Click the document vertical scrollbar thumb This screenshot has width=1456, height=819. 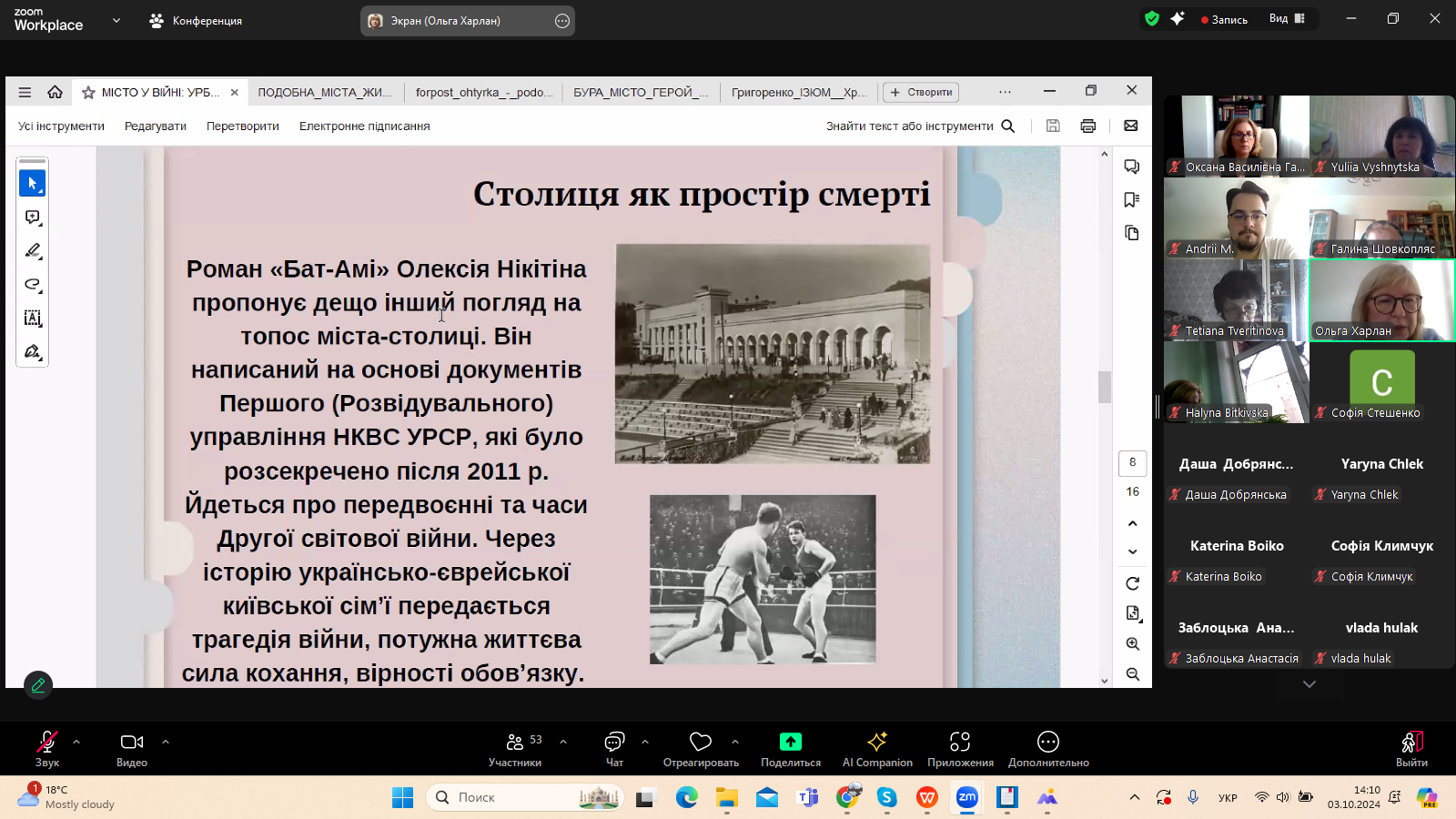coord(1105,387)
